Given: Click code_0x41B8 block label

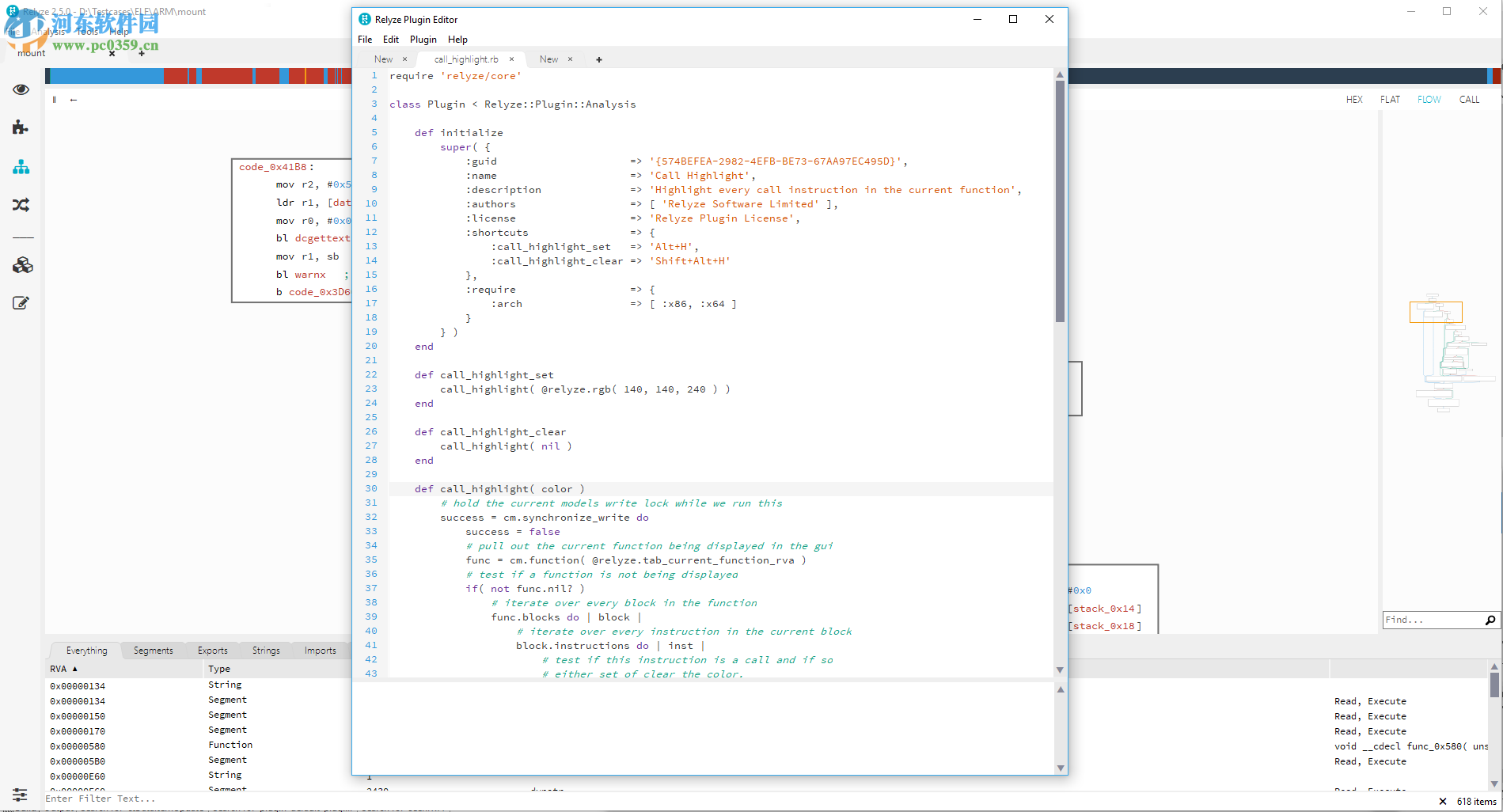Looking at the screenshot, I should [x=273, y=167].
